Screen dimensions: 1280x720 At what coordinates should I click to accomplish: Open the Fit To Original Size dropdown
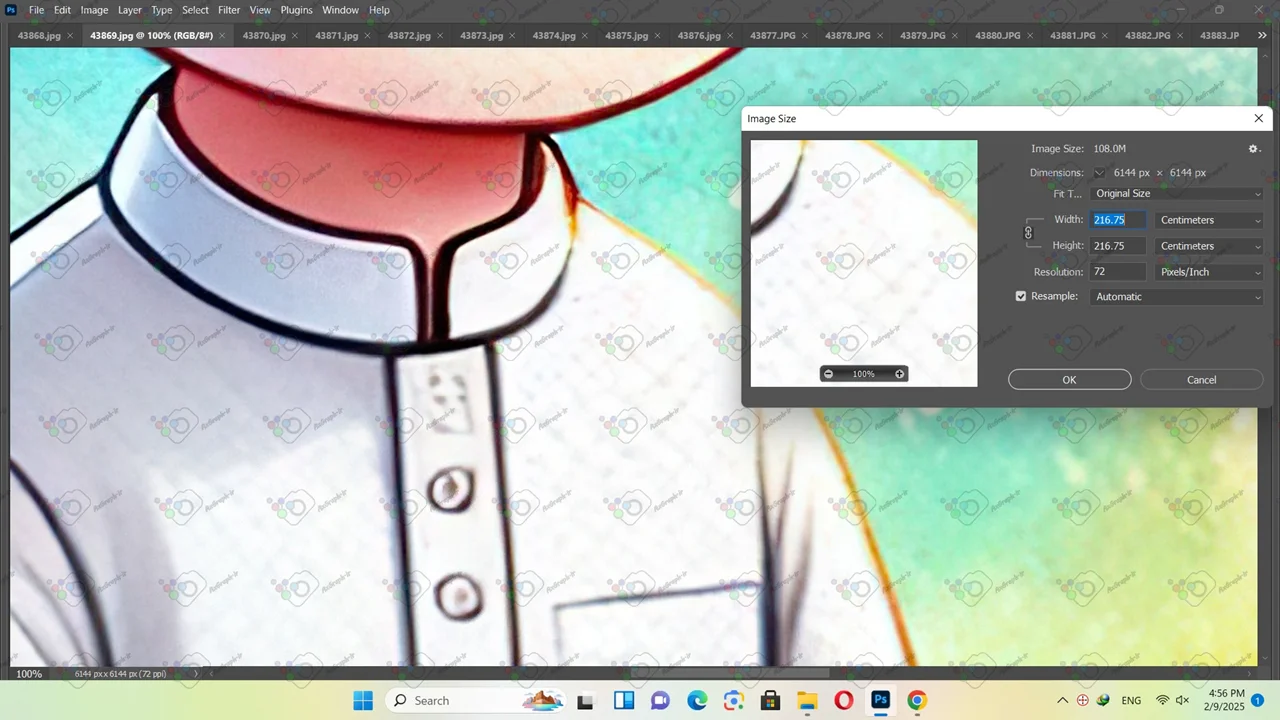[1177, 194]
